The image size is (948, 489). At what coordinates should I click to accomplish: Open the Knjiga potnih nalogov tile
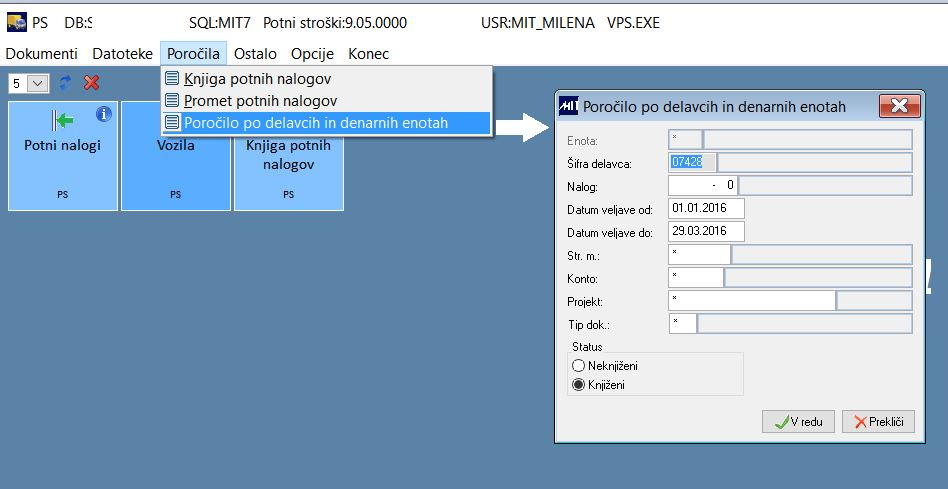tap(289, 156)
